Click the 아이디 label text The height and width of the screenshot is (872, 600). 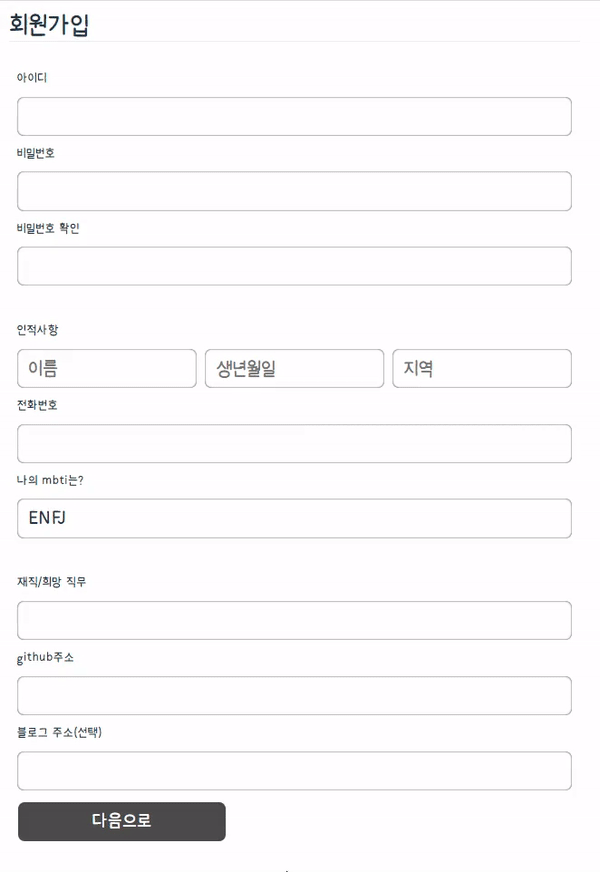[x=32, y=77]
